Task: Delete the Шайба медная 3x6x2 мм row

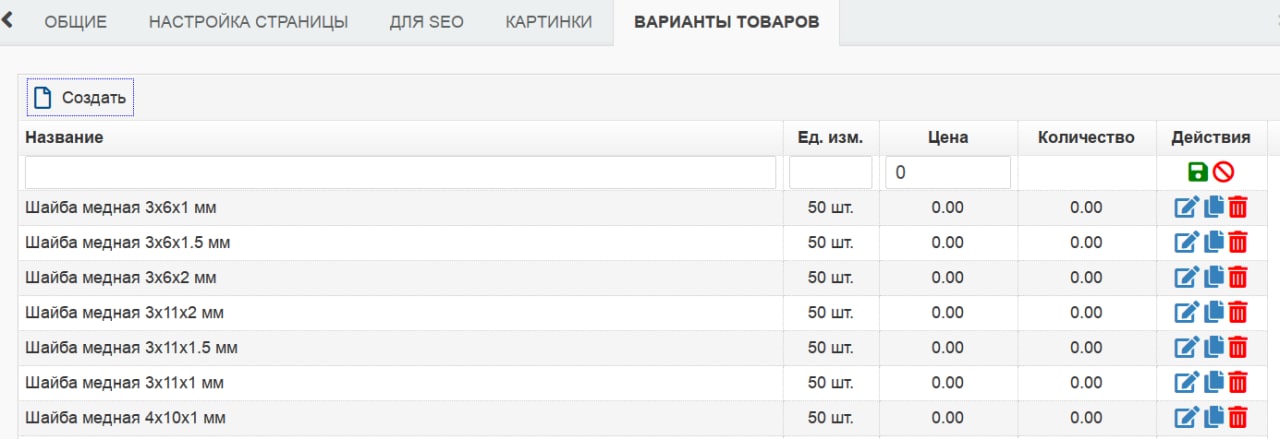Action: (x=1238, y=278)
